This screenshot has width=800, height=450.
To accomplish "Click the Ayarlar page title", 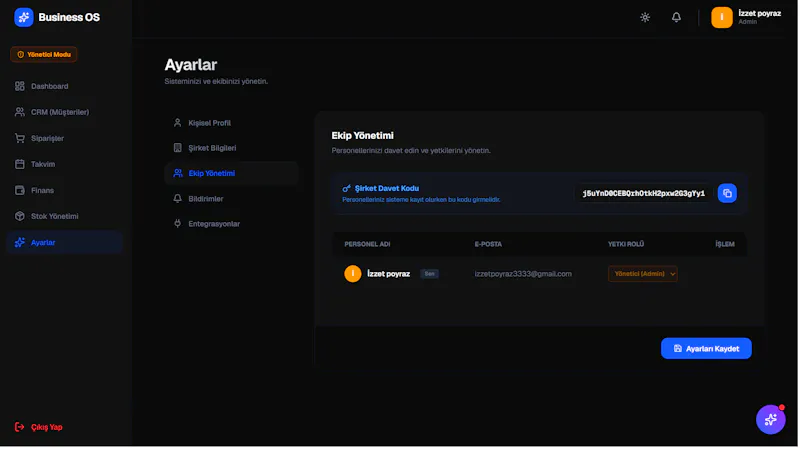I will (x=191, y=65).
